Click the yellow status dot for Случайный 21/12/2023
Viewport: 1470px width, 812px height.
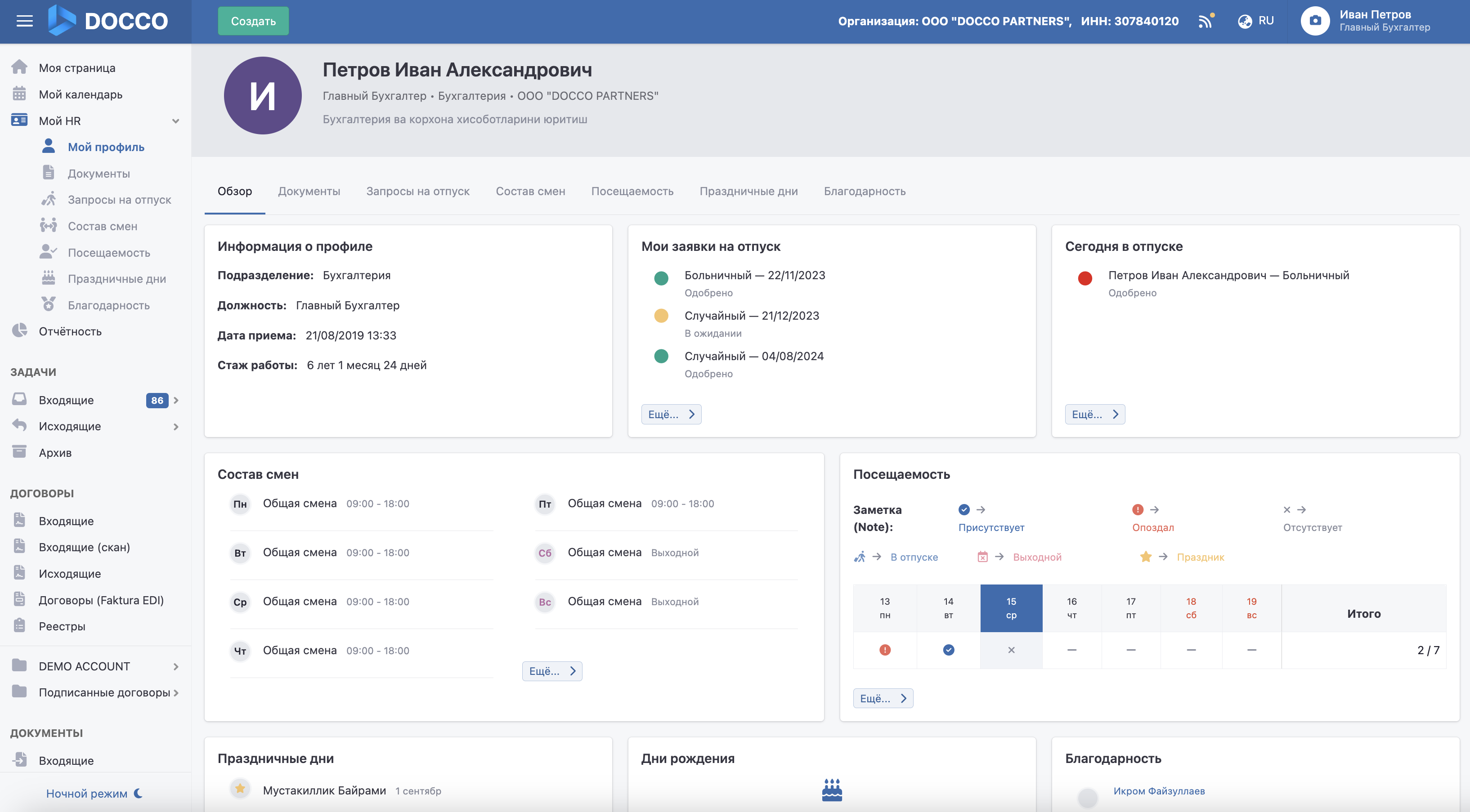pyautogui.click(x=661, y=315)
